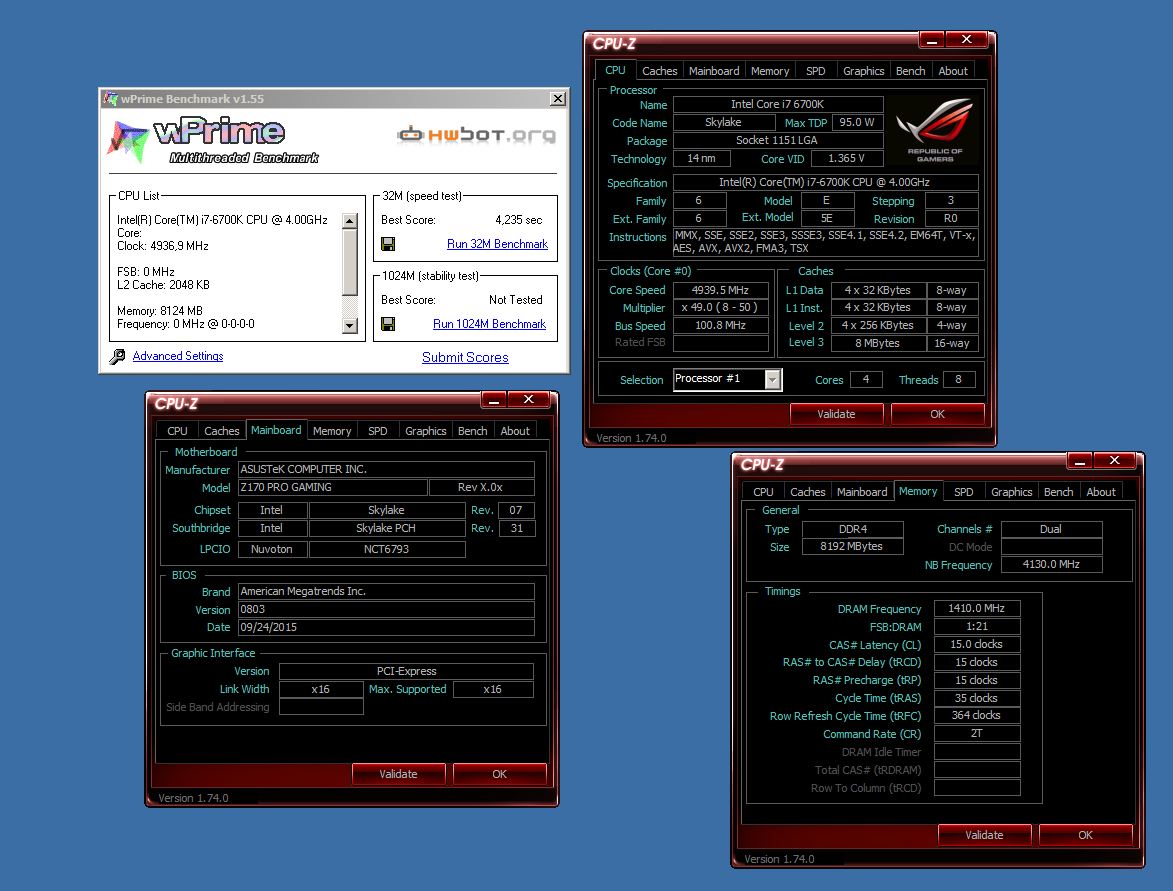This screenshot has width=1173, height=891.
Task: Open SPD tab in Mainboard window
Action: click(x=378, y=431)
